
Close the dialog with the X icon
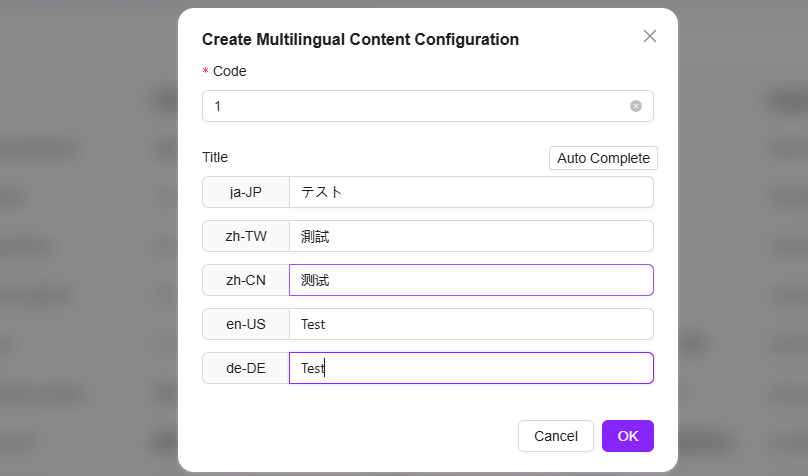[650, 36]
